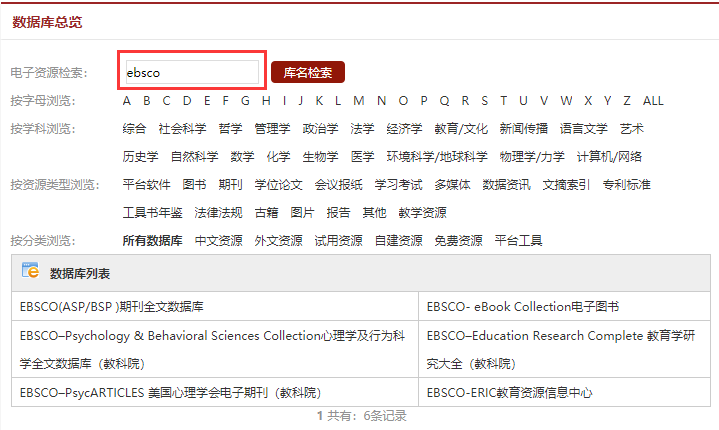719x430 pixels.
Task: Open EBSCO(ASP/BSP) 期刊全文数据库
Action: coord(111,307)
